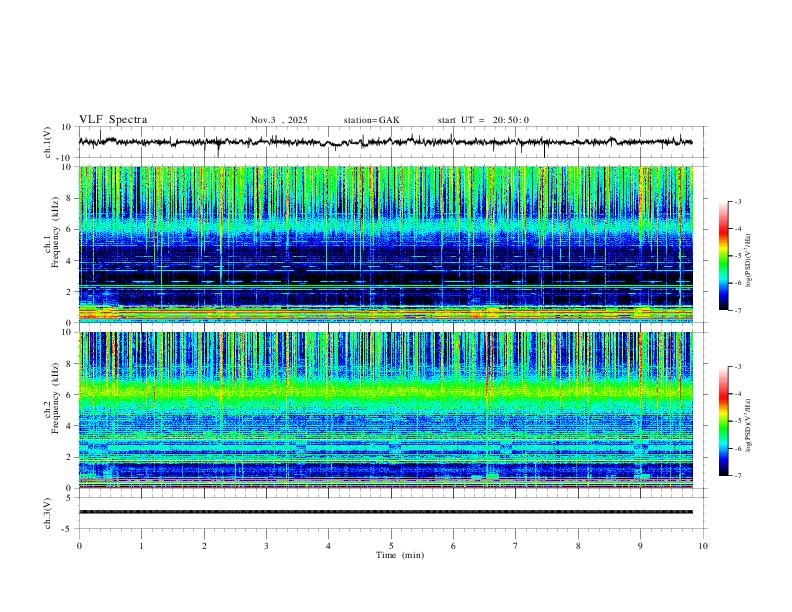Click the 'station=GAK' label

point(371,120)
